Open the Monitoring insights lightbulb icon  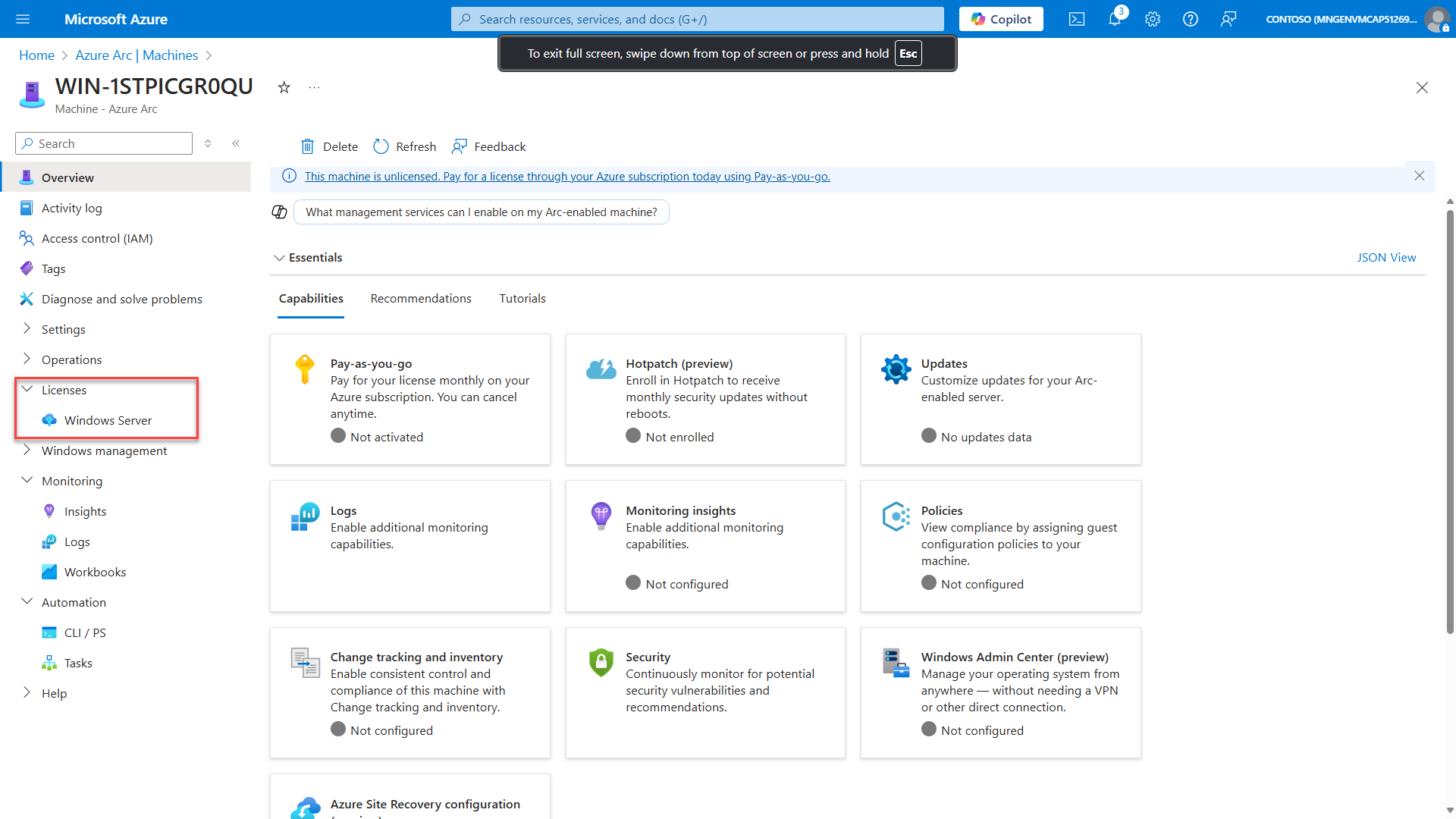[601, 516]
